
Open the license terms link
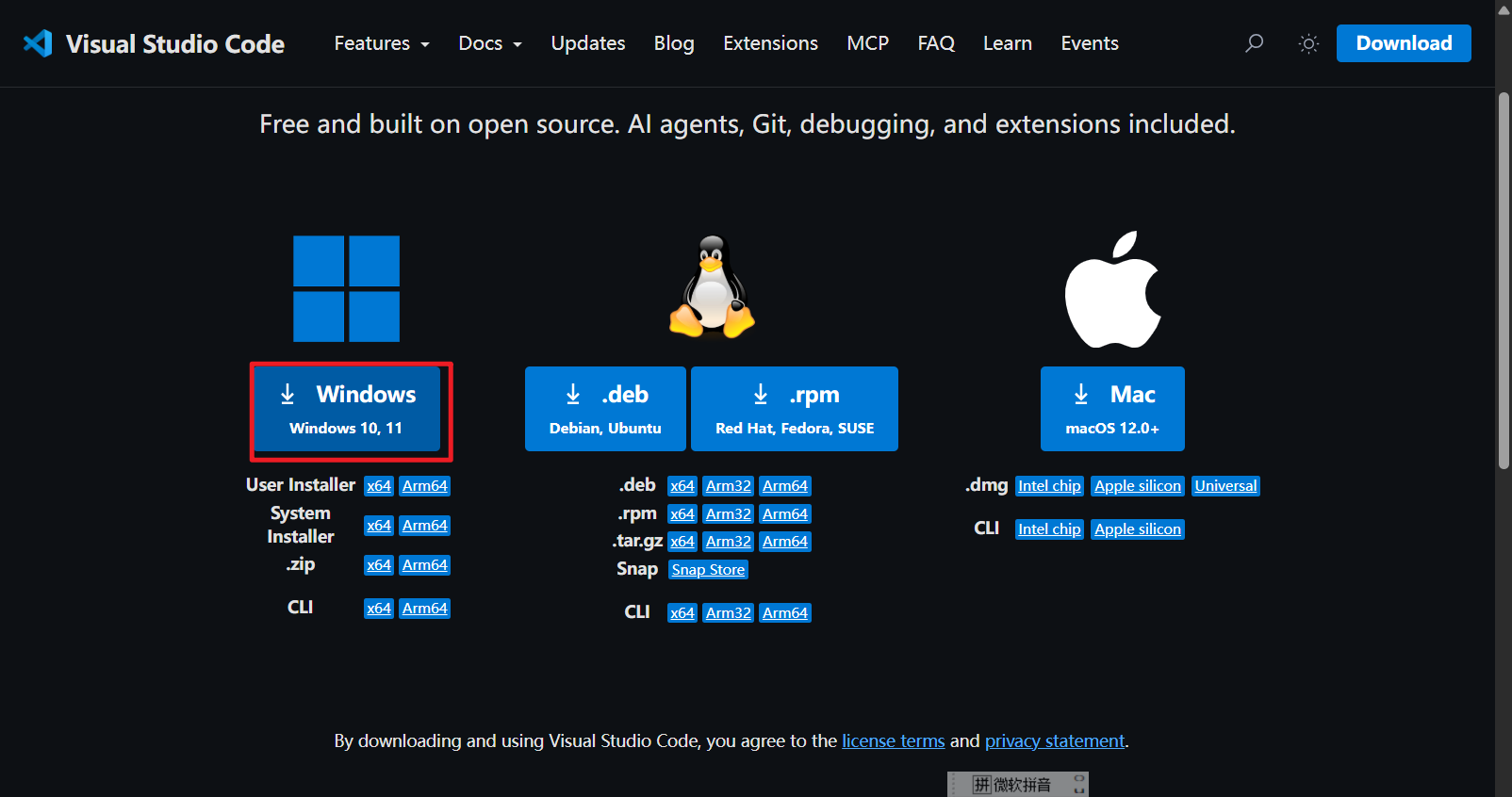[x=893, y=741]
